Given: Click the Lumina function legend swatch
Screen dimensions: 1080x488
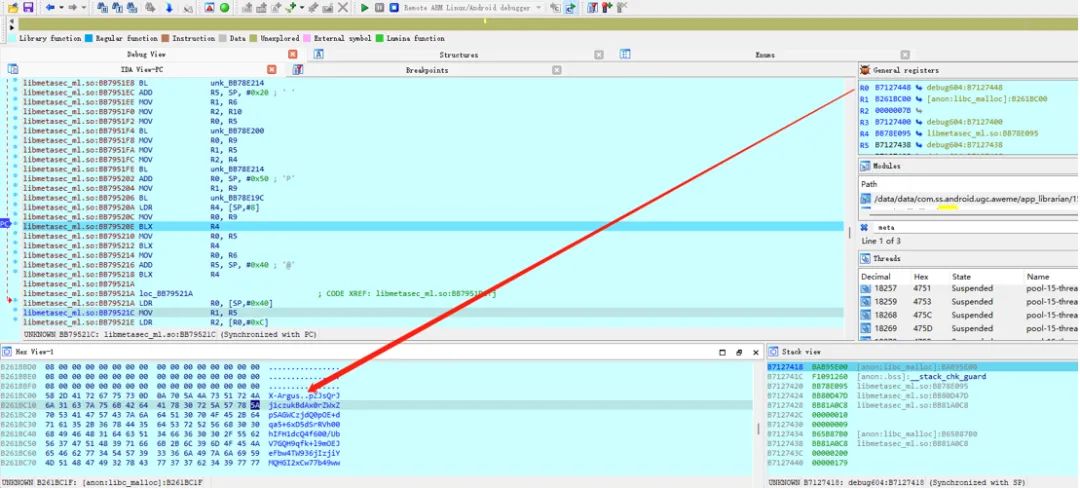Looking at the screenshot, I should (380, 39).
